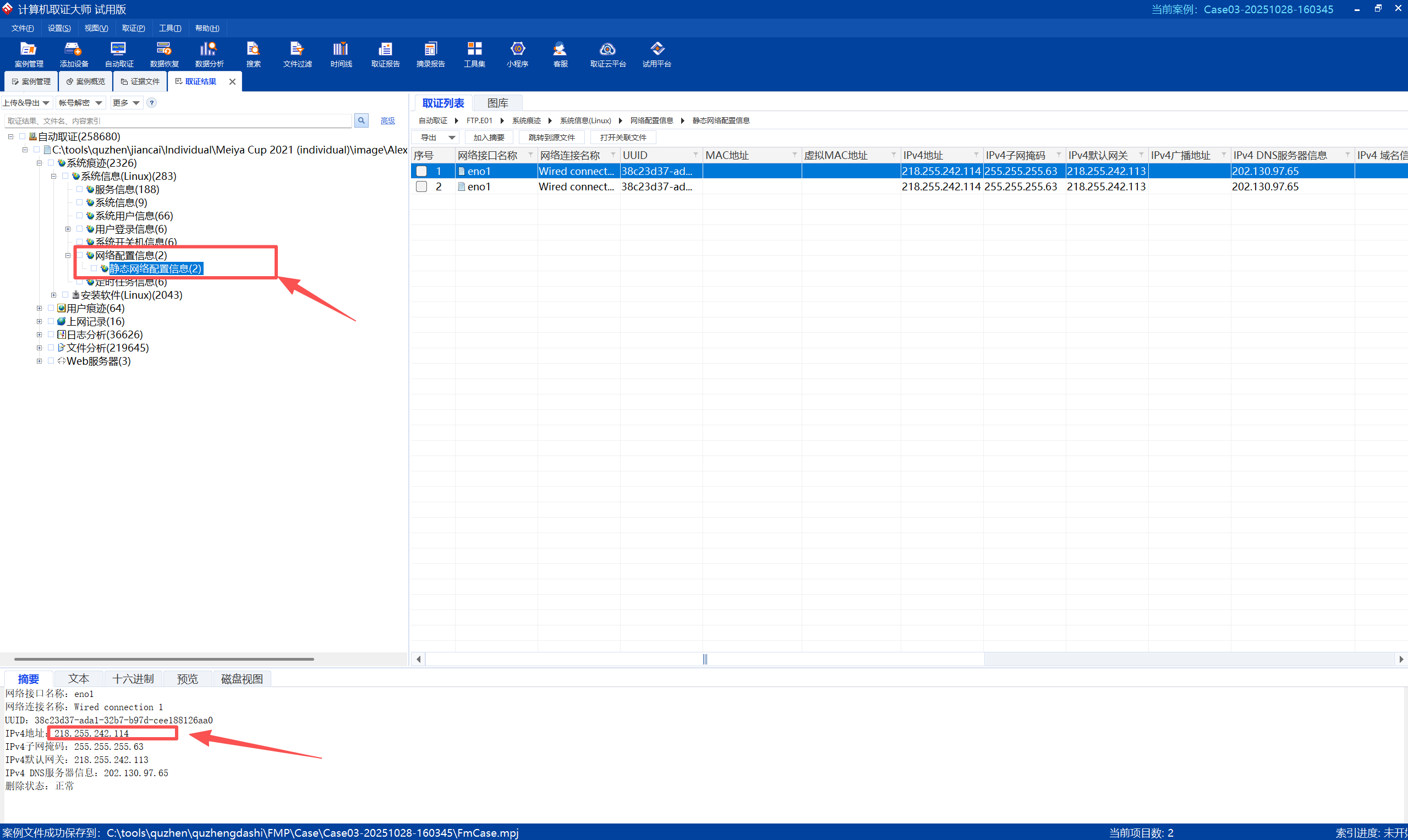The image size is (1408, 840).
Task: Open the 导出 dropdown arrow
Action: [x=452, y=138]
